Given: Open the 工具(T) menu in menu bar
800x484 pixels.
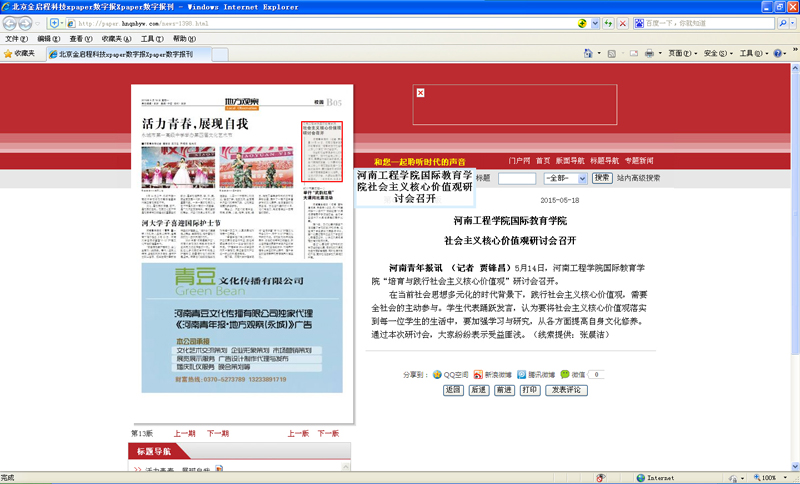Looking at the screenshot, I should coord(152,39).
